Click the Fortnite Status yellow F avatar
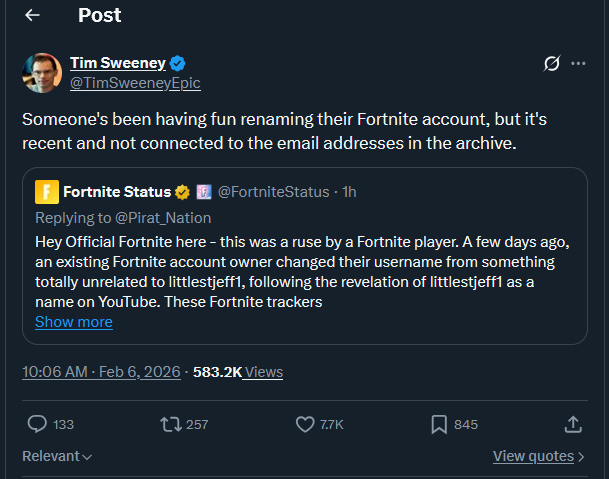 coord(46,191)
